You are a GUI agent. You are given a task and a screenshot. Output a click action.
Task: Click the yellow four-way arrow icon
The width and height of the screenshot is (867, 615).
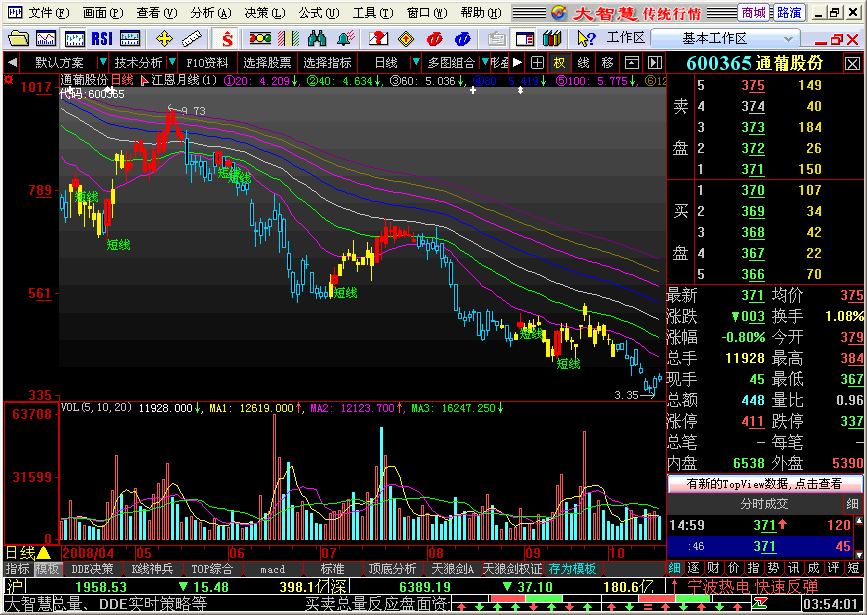pyautogui.click(x=164, y=38)
